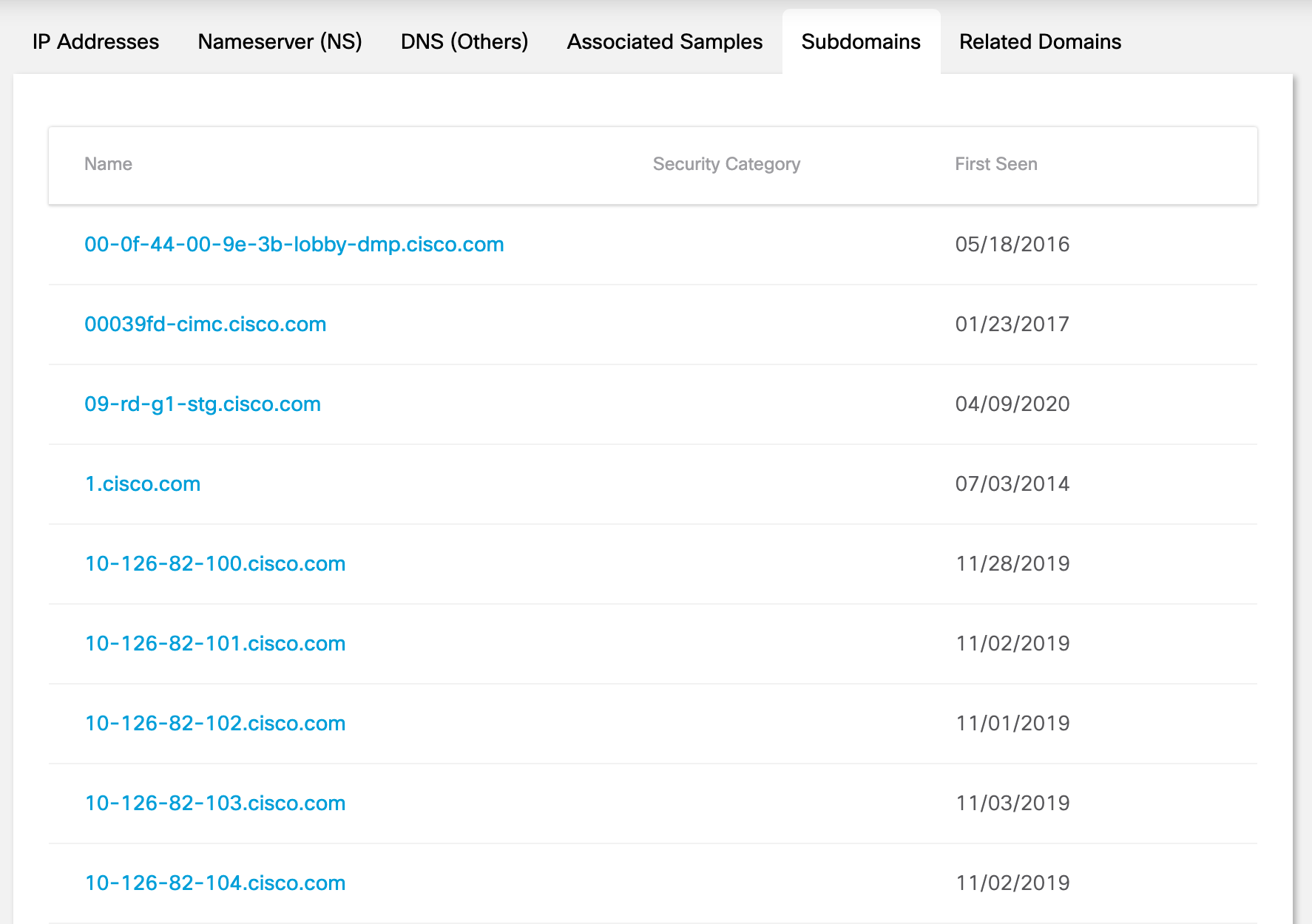
Task: Open the 00039fd-cimc.cisco.com subdomain
Action: pos(206,325)
